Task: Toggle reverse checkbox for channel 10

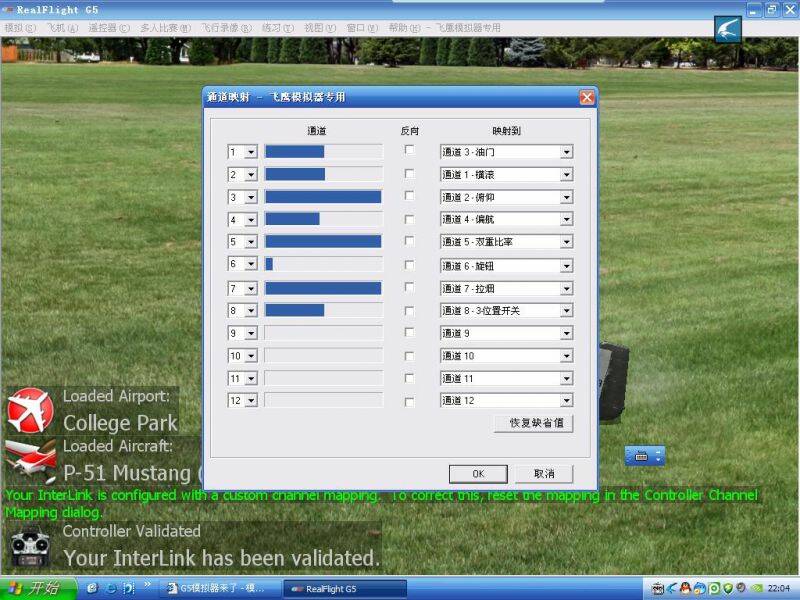Action: [409, 356]
